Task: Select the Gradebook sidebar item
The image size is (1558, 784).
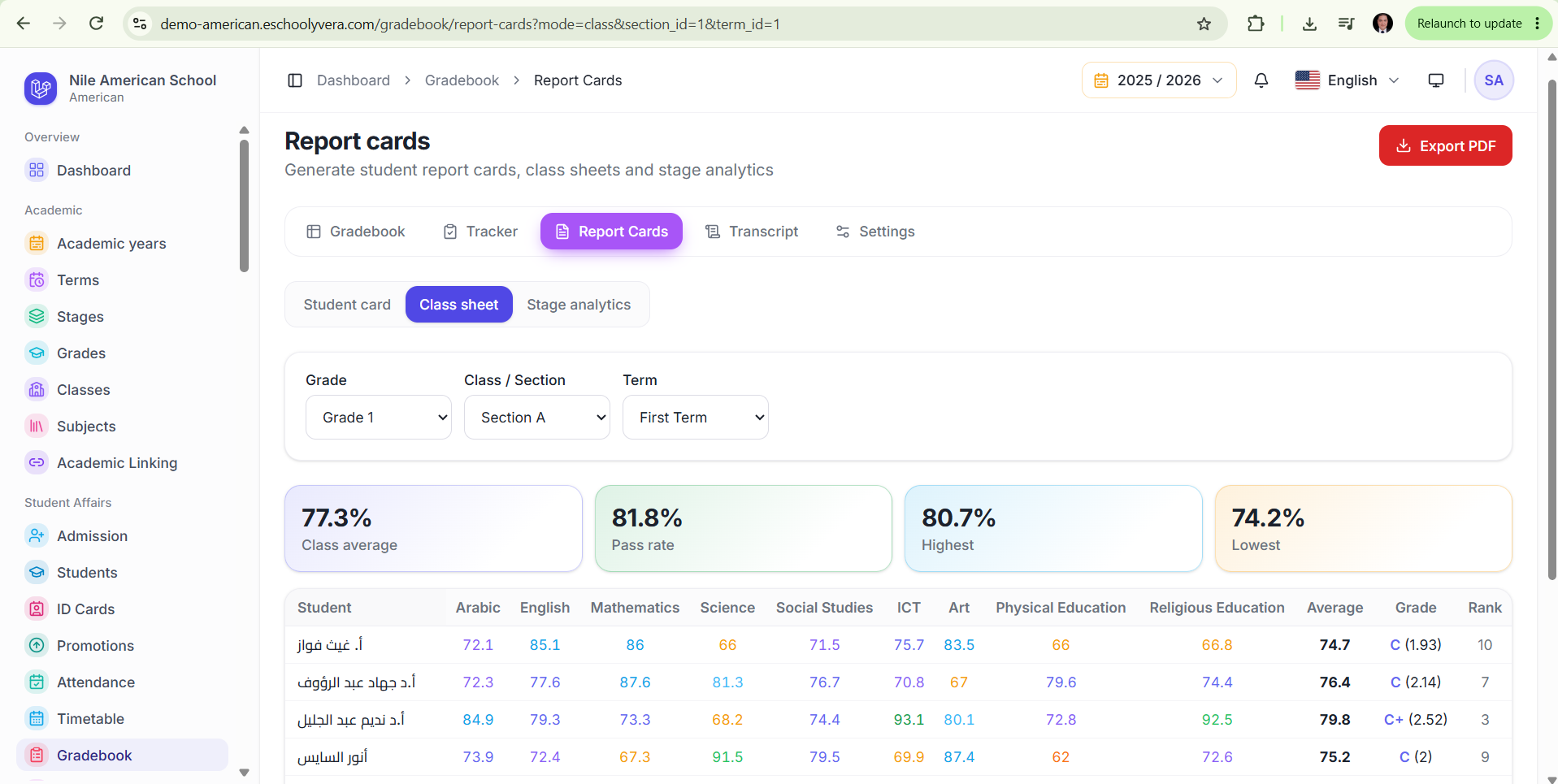Action: tap(122, 756)
